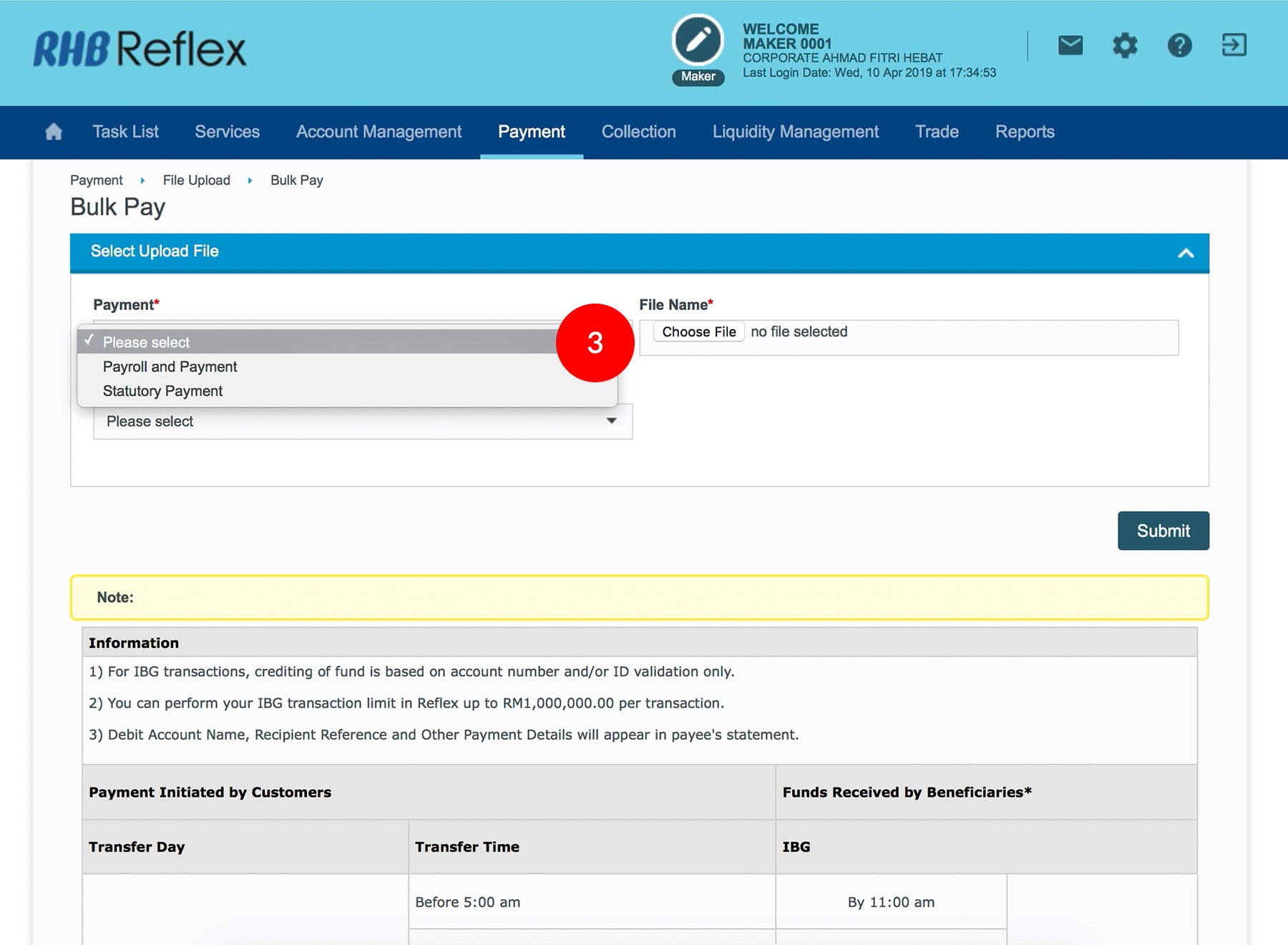Open the mail envelope inbox icon
The image size is (1288, 945).
(x=1070, y=46)
